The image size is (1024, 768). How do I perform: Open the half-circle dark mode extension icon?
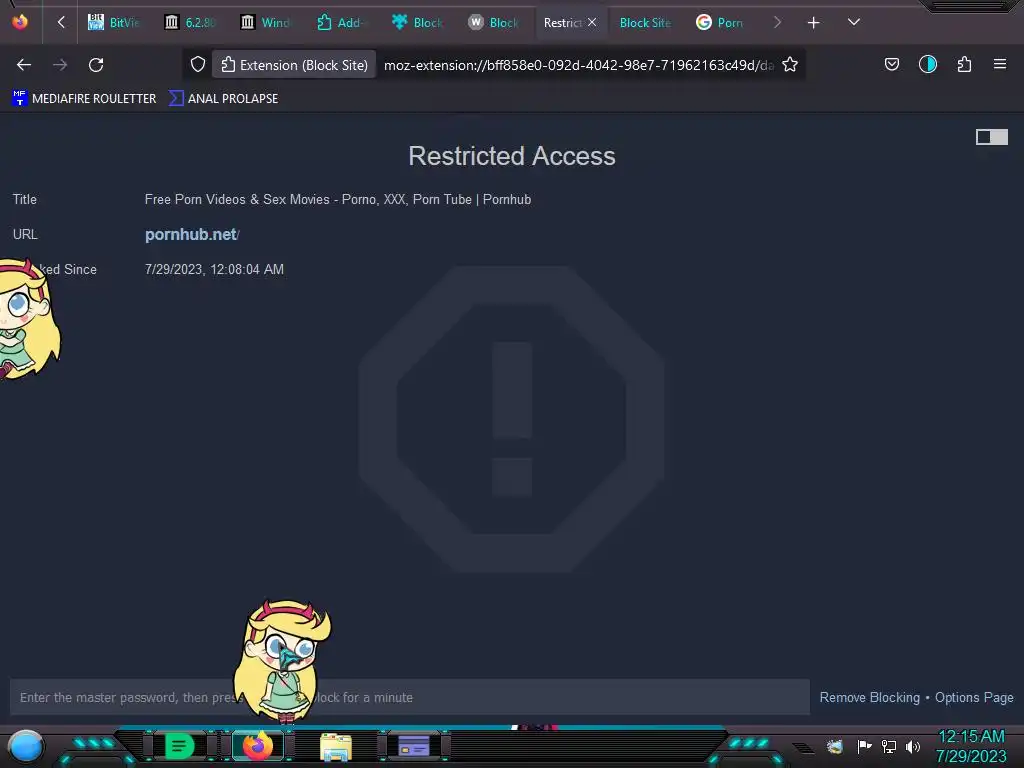(x=928, y=64)
